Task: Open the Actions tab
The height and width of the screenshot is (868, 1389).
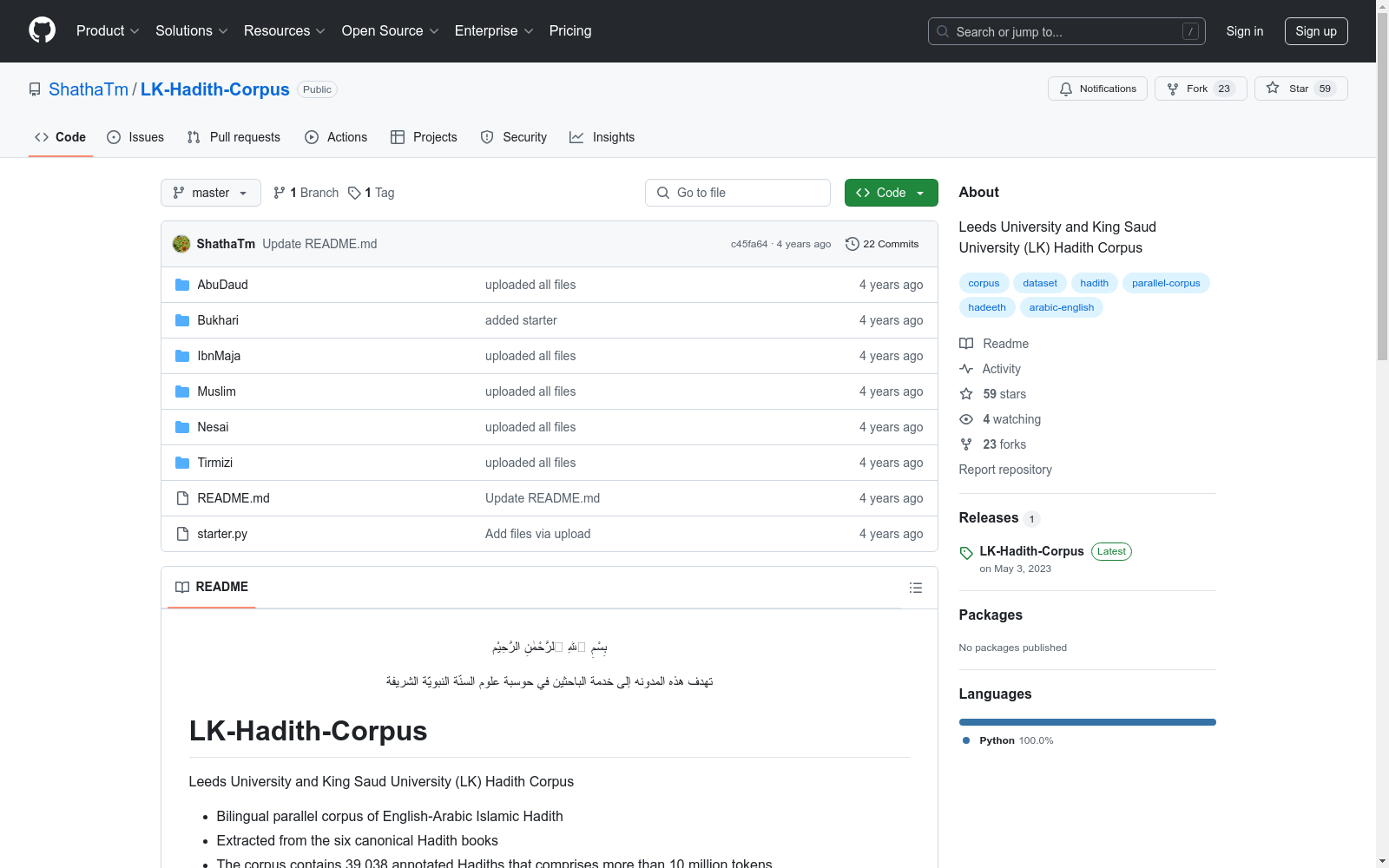Action: pos(336,137)
